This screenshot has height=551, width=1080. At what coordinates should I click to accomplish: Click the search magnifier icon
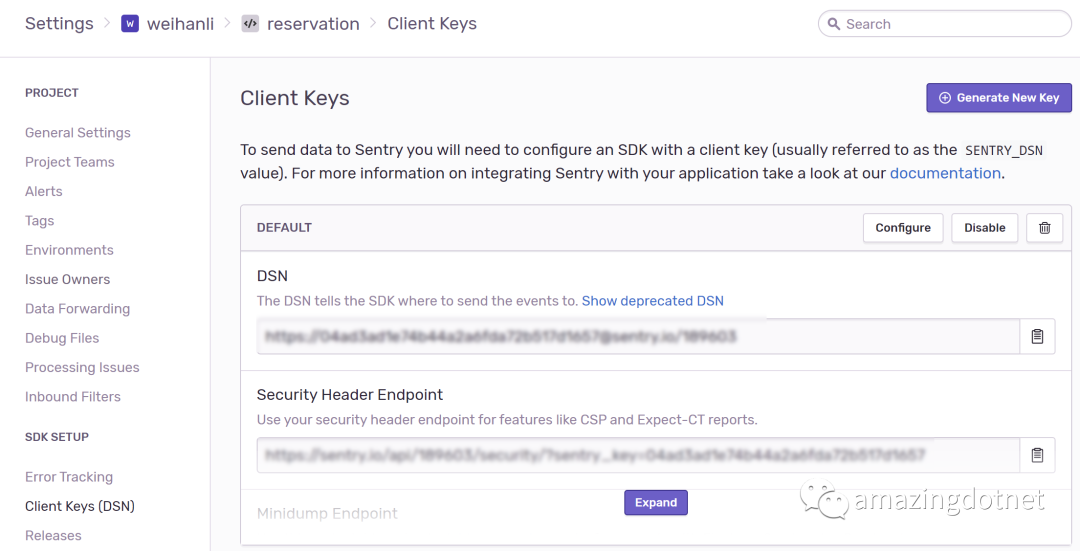point(833,24)
